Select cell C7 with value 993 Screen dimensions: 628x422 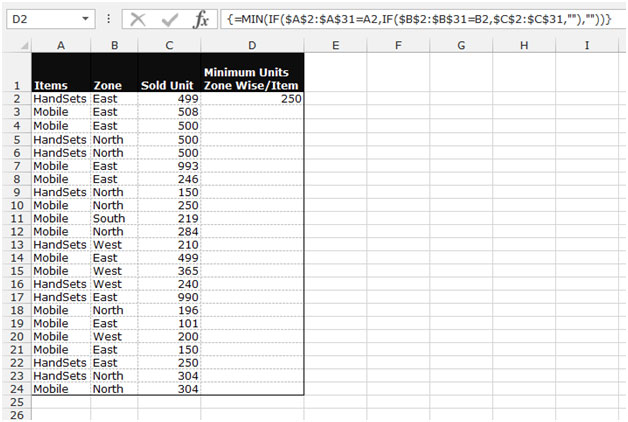169,166
